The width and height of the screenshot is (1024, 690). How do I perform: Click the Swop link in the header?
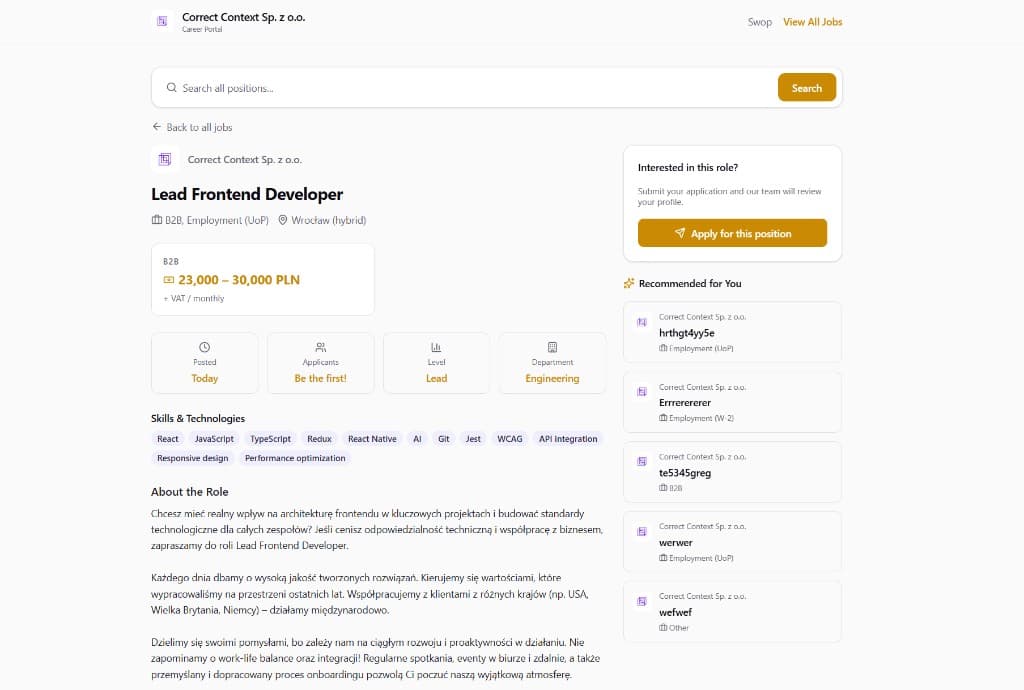[x=760, y=21]
